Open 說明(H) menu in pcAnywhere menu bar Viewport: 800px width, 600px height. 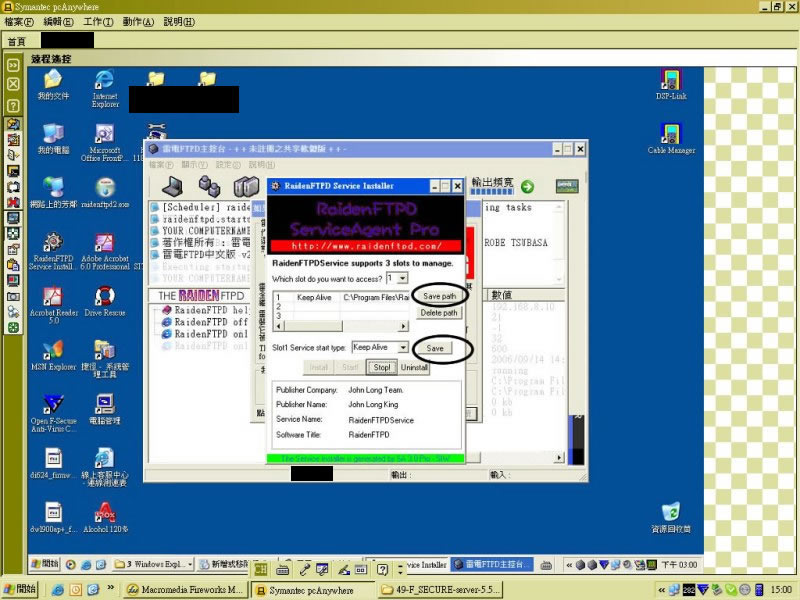[x=179, y=21]
